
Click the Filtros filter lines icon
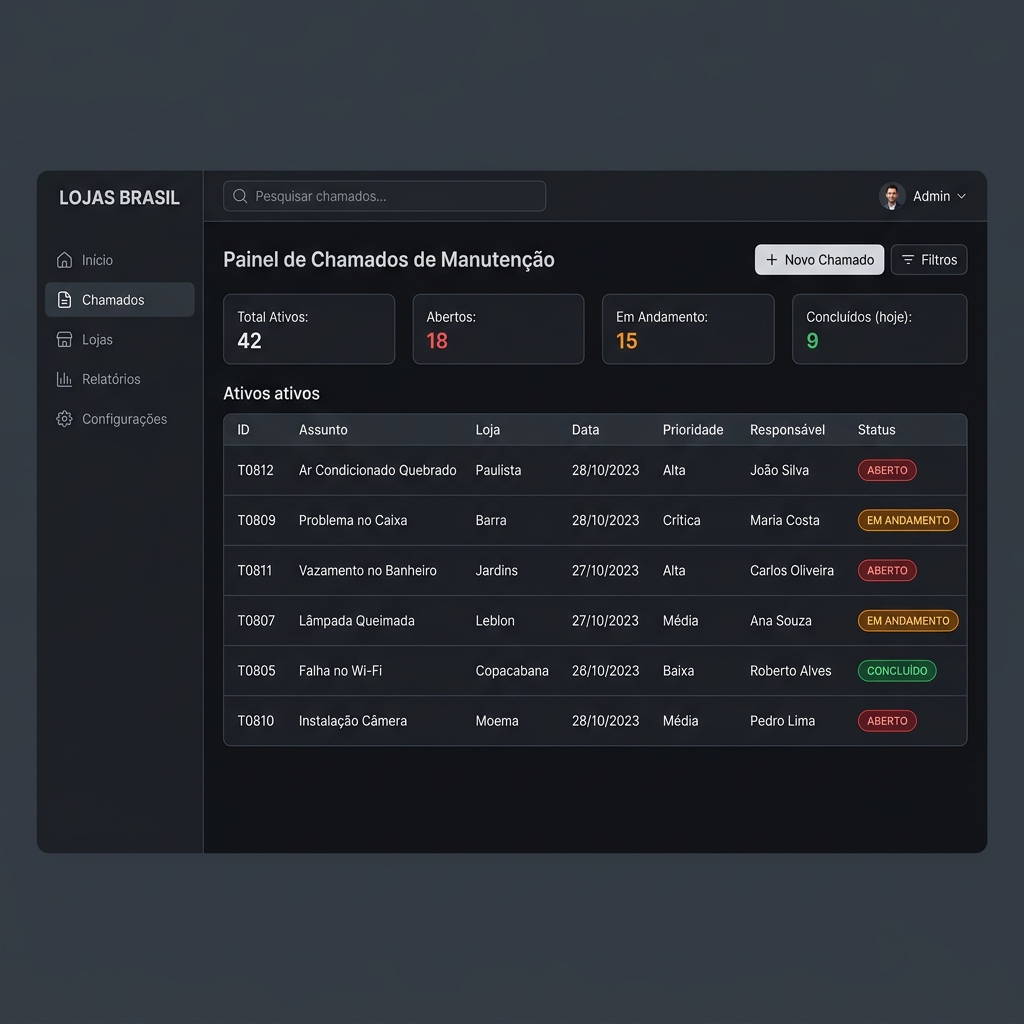908,260
